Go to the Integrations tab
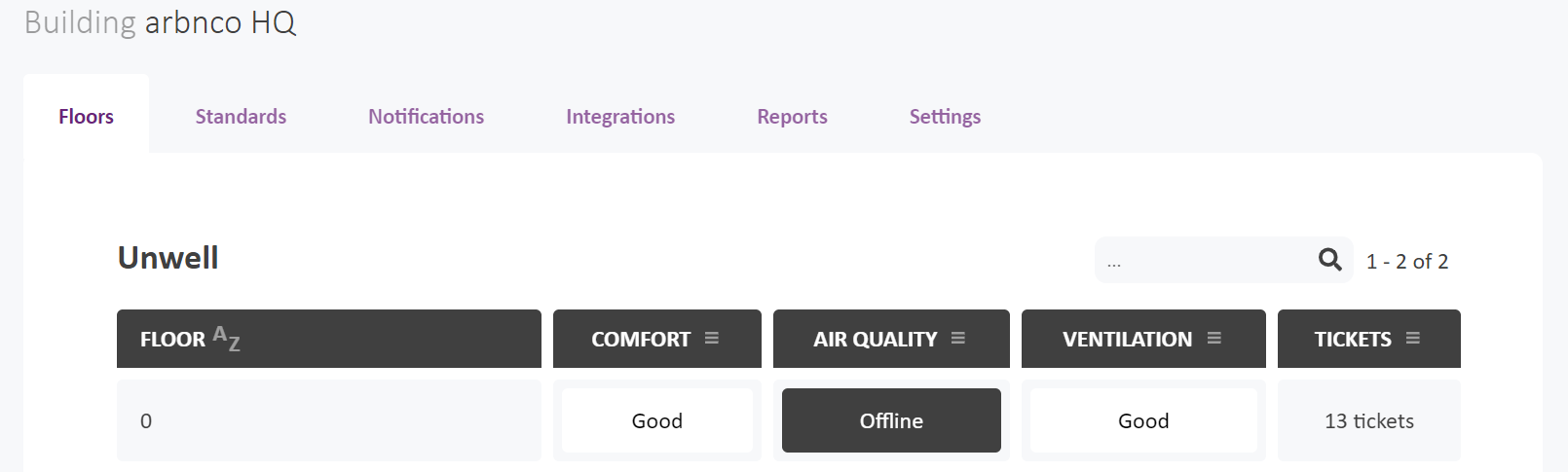Viewport: 1568px width, 472px height. click(620, 117)
